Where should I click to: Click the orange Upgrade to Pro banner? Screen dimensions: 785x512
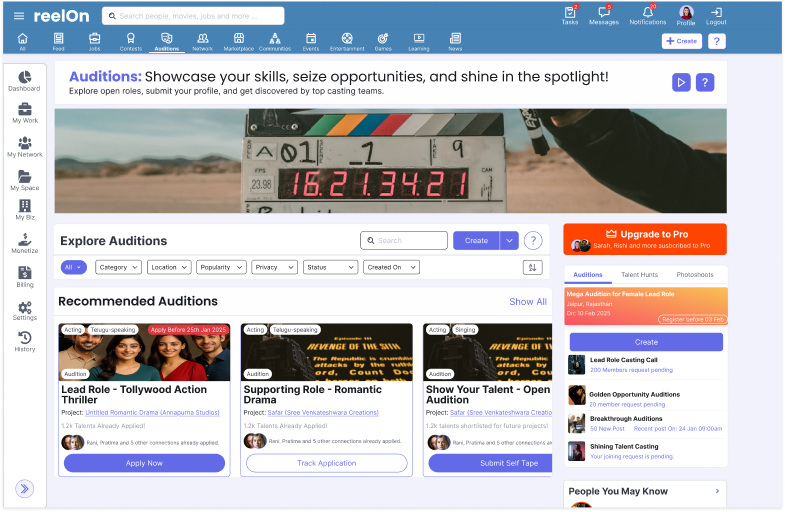pyautogui.click(x=644, y=238)
